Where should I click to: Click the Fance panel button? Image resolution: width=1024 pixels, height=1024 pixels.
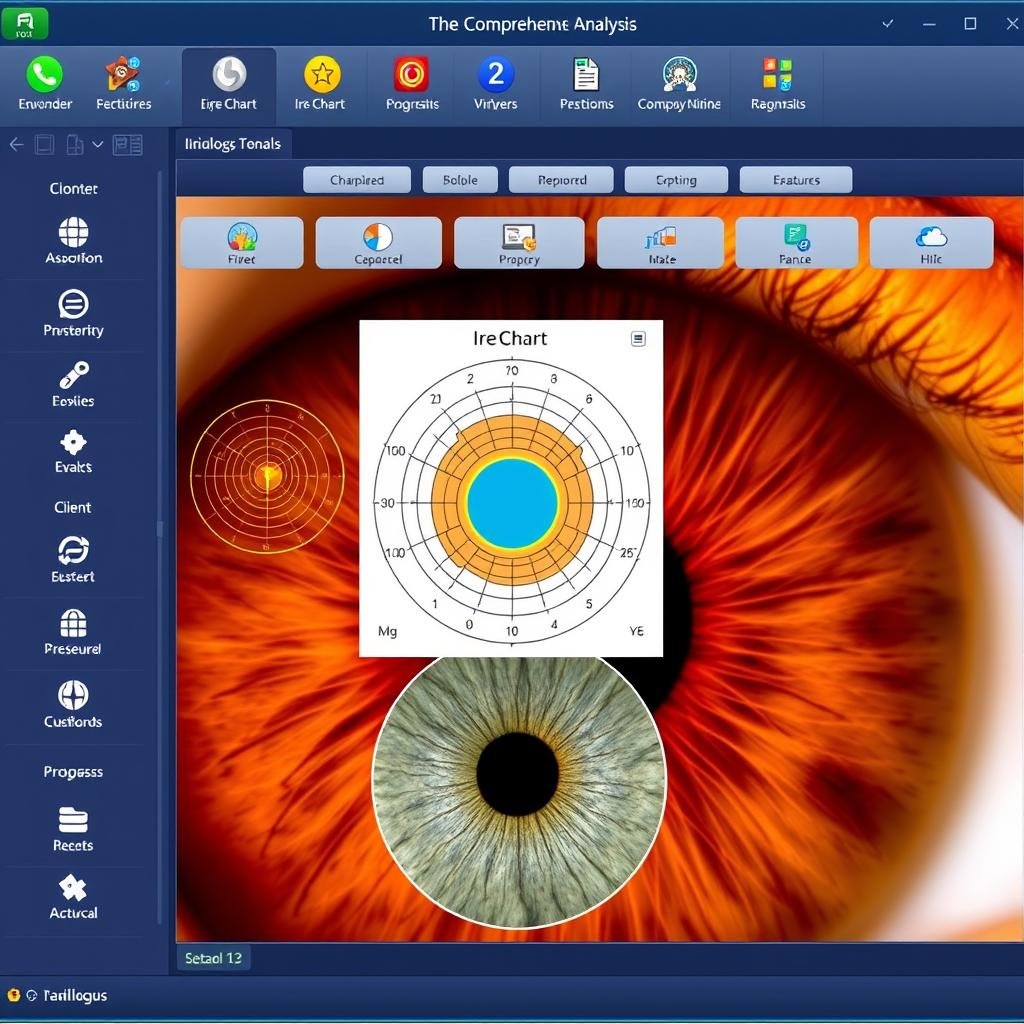coord(796,242)
